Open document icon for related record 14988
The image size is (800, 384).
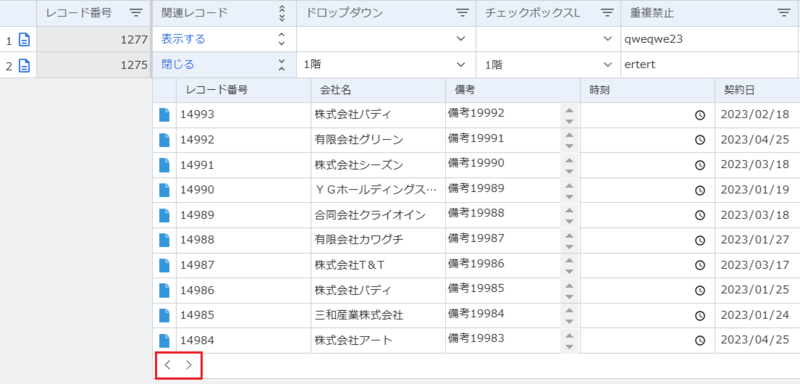pyautogui.click(x=164, y=240)
